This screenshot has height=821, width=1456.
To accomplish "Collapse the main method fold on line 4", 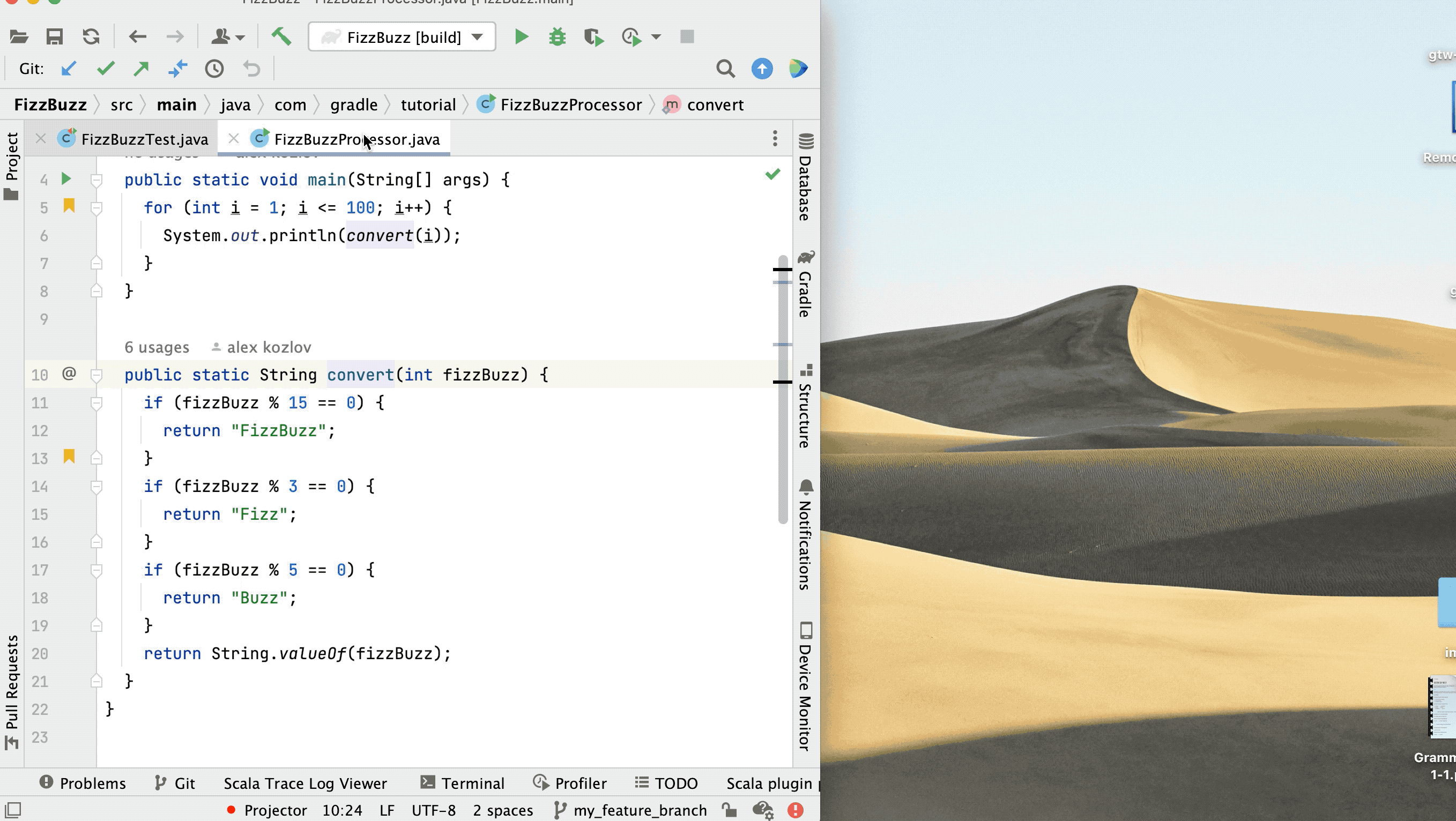I will (x=96, y=180).
